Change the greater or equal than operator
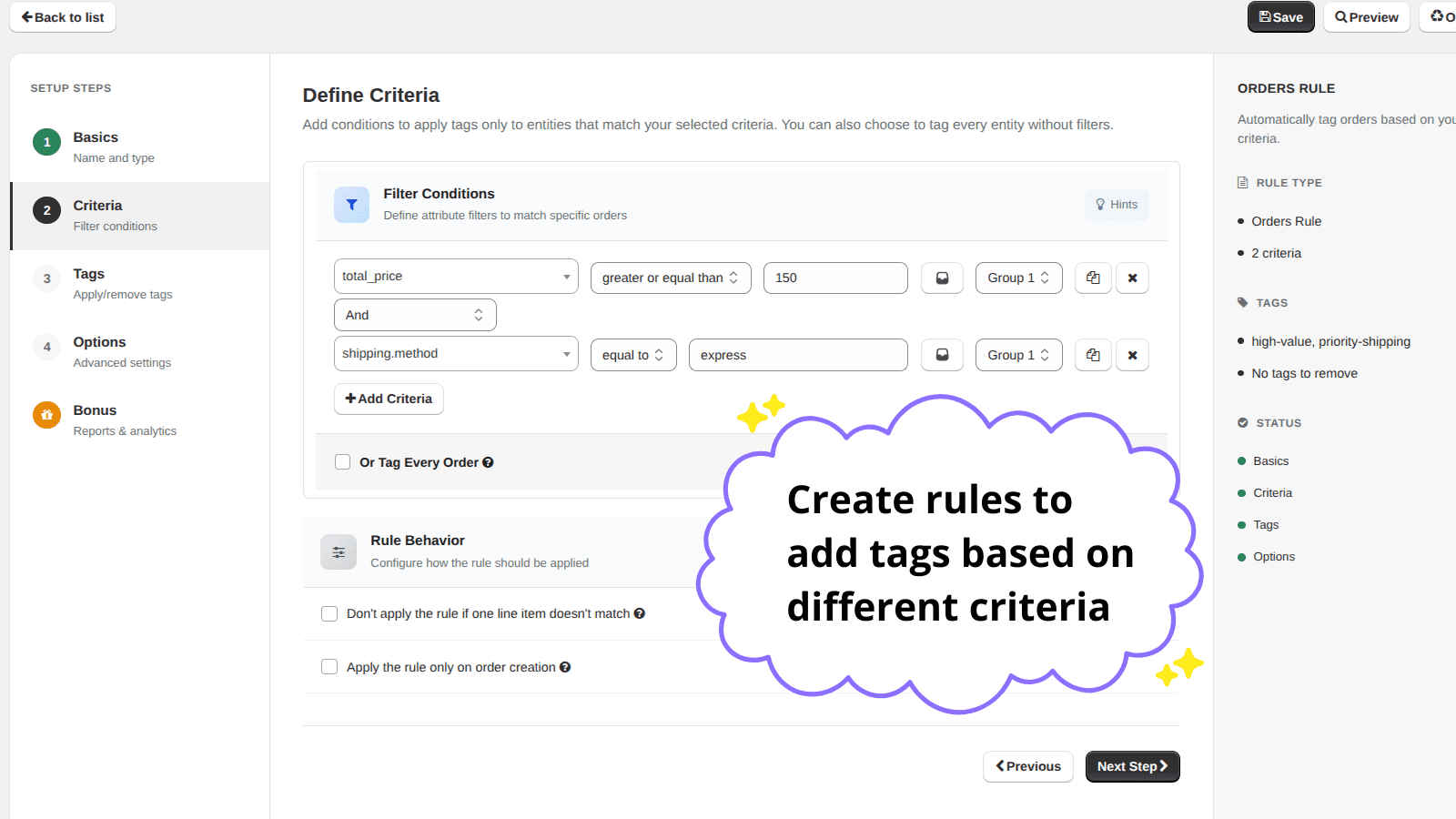 click(671, 278)
